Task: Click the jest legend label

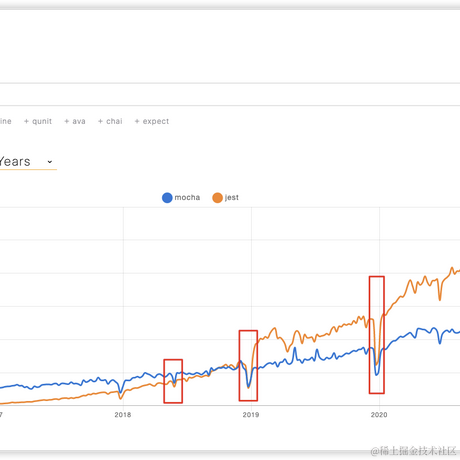Action: [x=232, y=198]
